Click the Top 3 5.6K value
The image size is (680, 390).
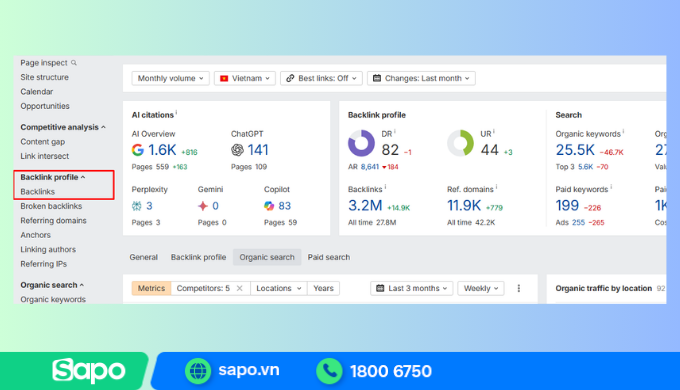585,167
